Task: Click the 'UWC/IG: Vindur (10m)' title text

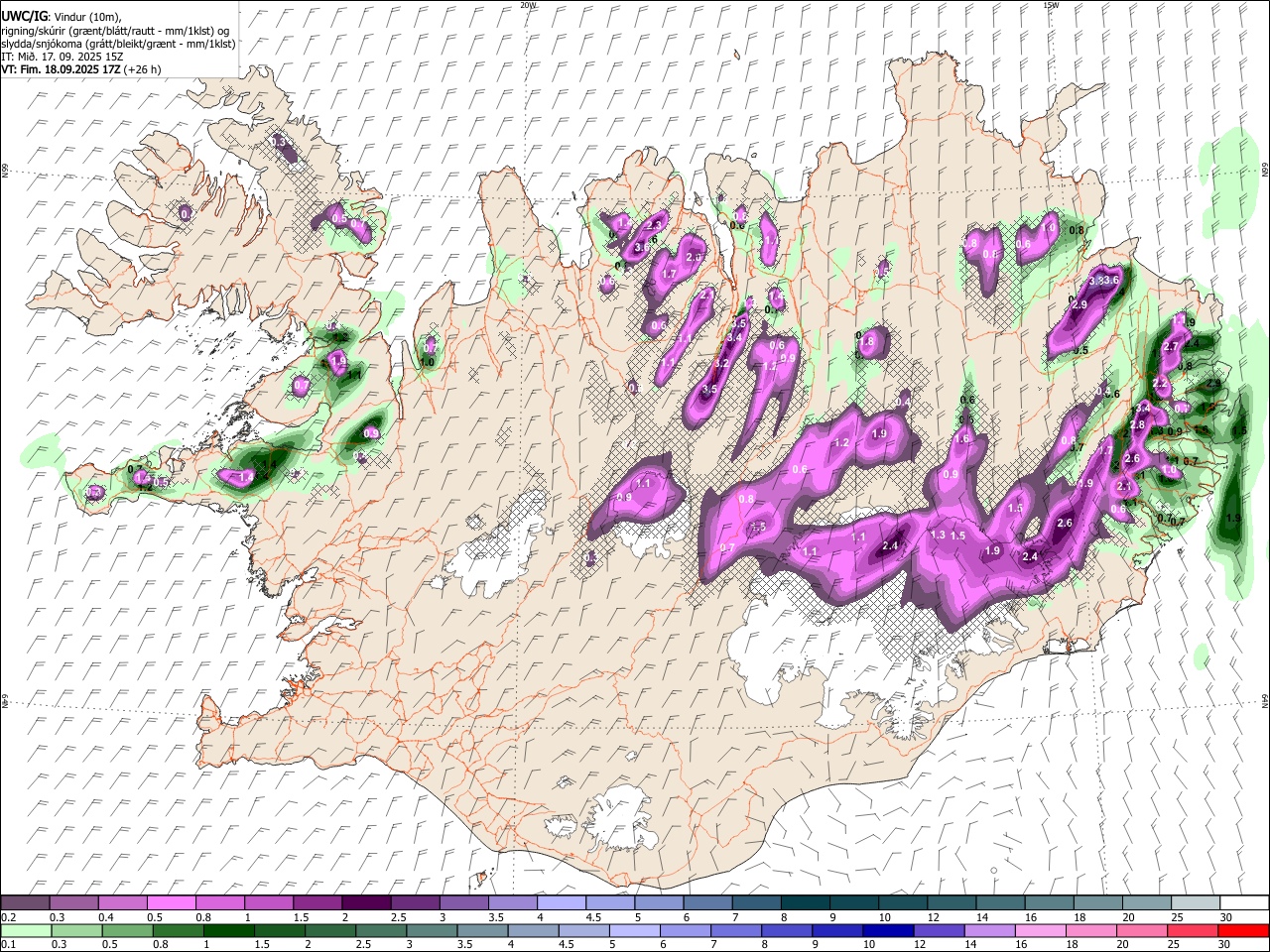Action: tap(62, 17)
